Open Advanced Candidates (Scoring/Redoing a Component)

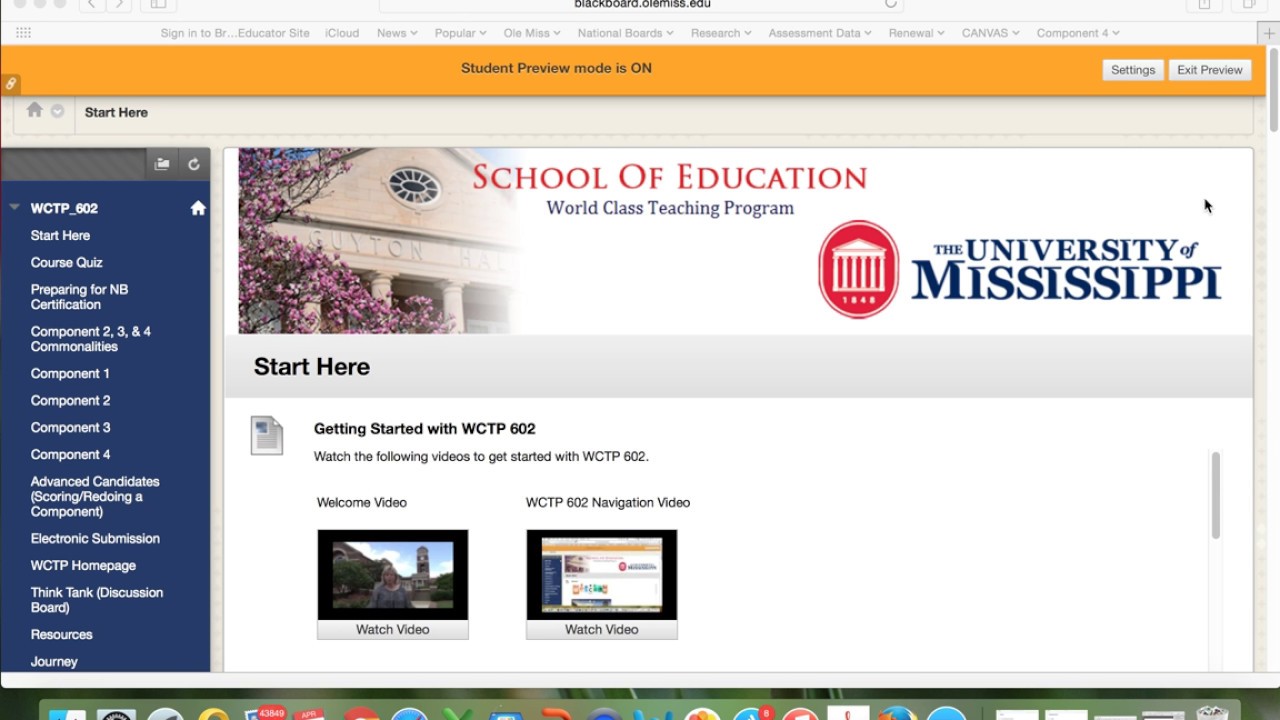[x=95, y=496]
